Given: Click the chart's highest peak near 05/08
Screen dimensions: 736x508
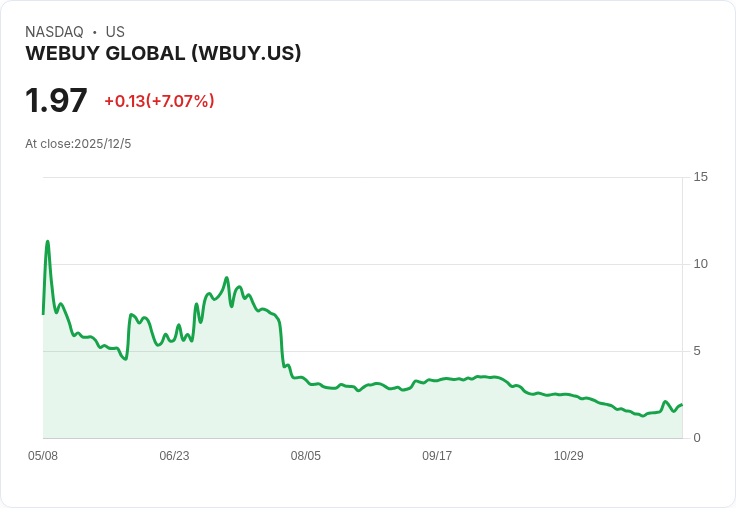Looking at the screenshot, I should (x=47, y=242).
